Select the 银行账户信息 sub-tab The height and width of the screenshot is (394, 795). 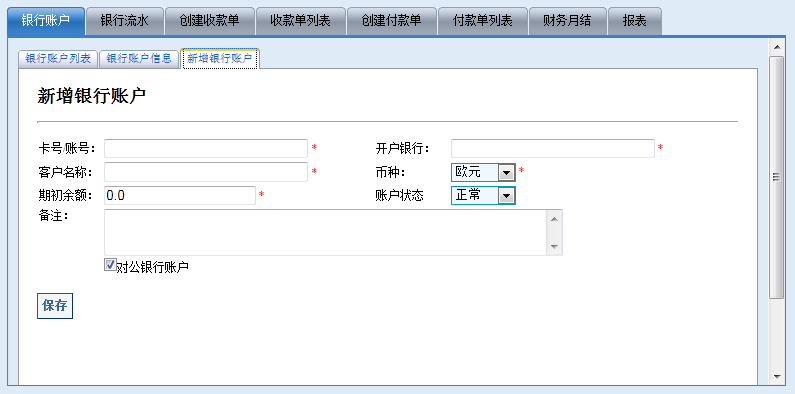point(139,58)
